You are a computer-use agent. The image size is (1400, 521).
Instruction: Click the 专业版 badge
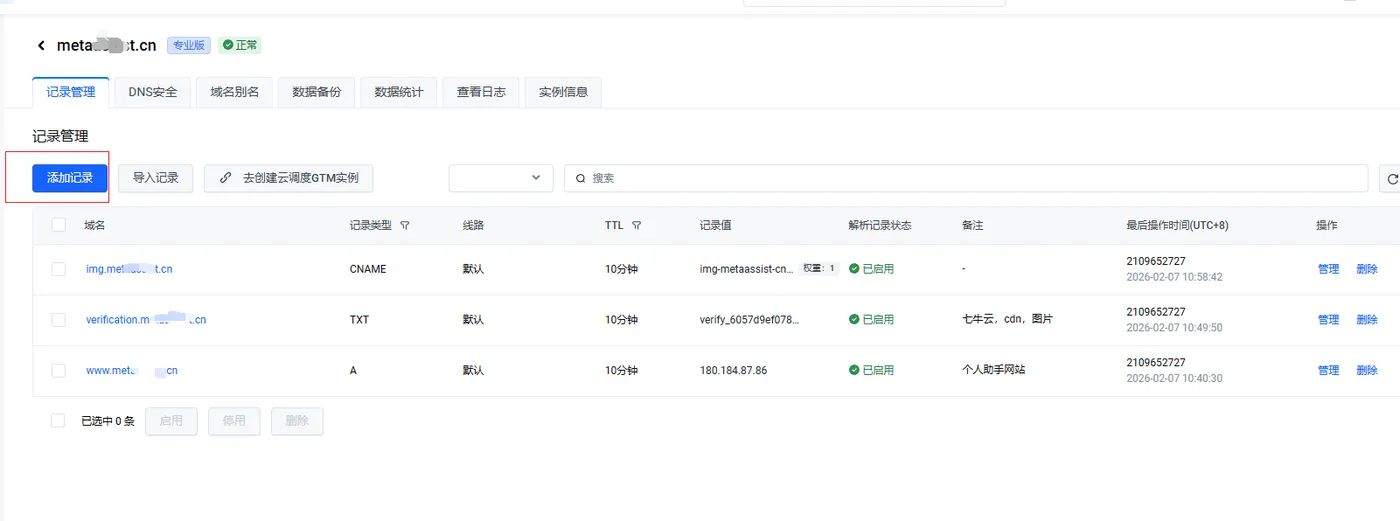pos(188,45)
